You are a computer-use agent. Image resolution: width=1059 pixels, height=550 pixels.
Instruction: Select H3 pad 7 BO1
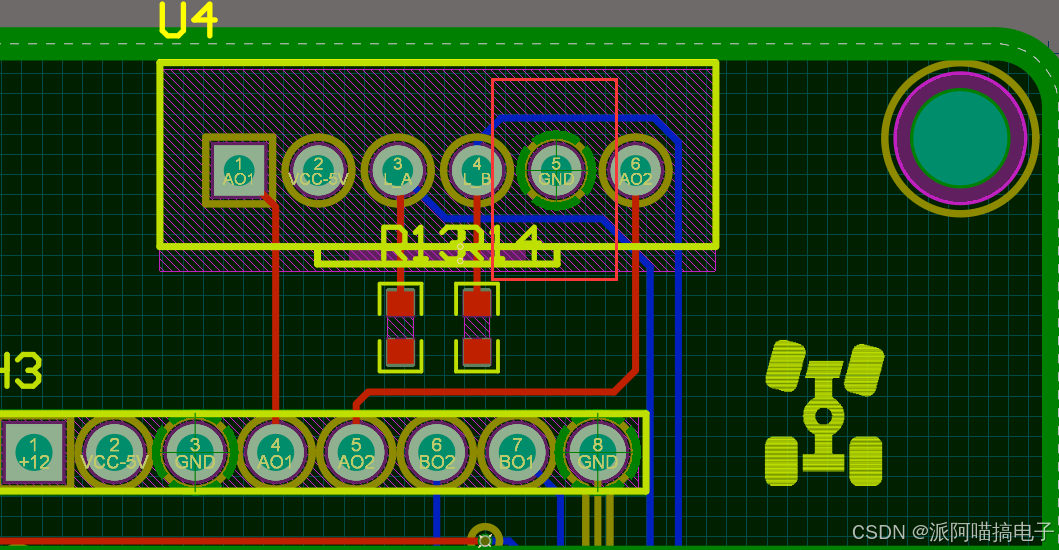click(x=517, y=453)
